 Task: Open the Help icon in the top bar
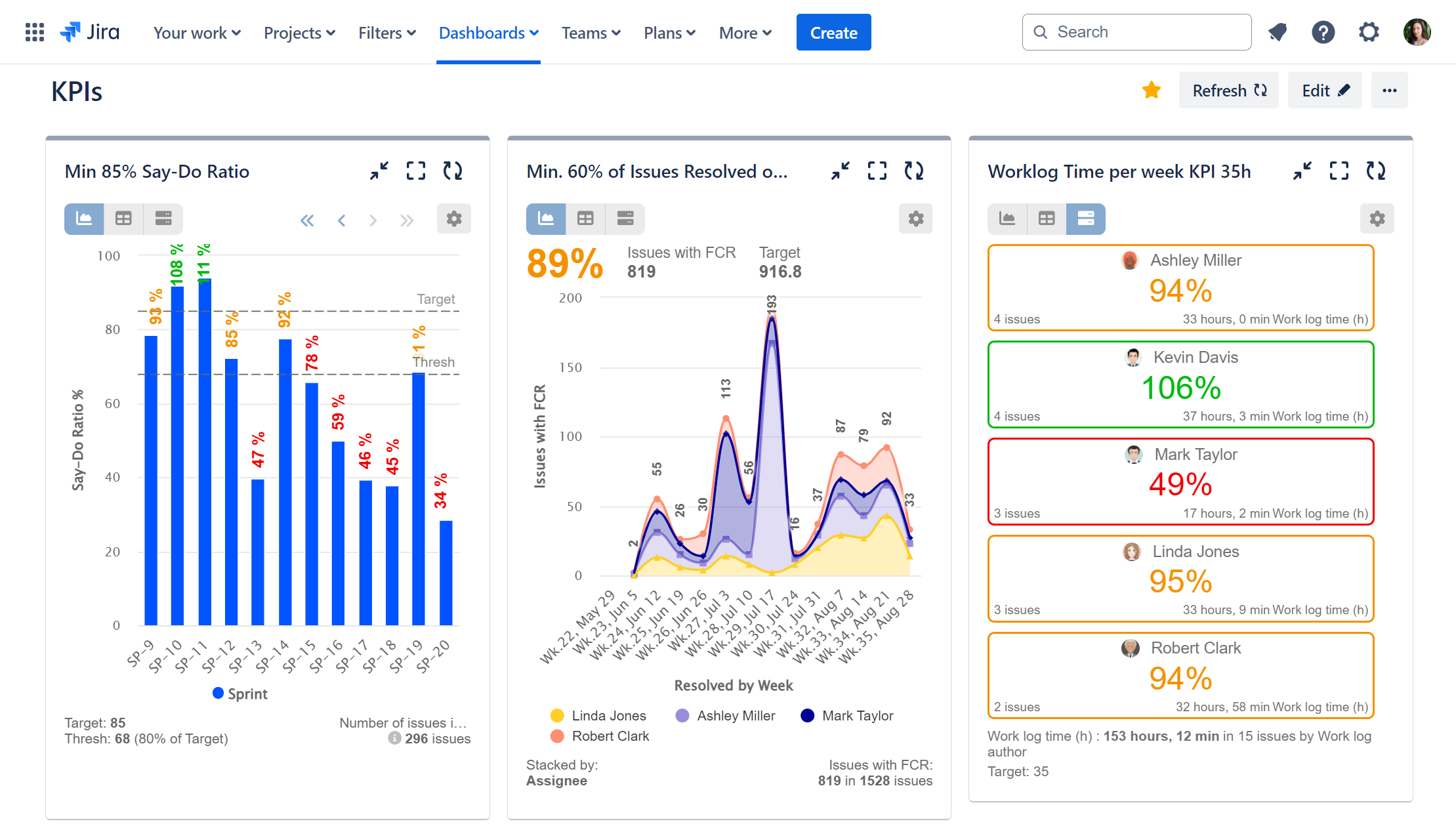(x=1323, y=31)
